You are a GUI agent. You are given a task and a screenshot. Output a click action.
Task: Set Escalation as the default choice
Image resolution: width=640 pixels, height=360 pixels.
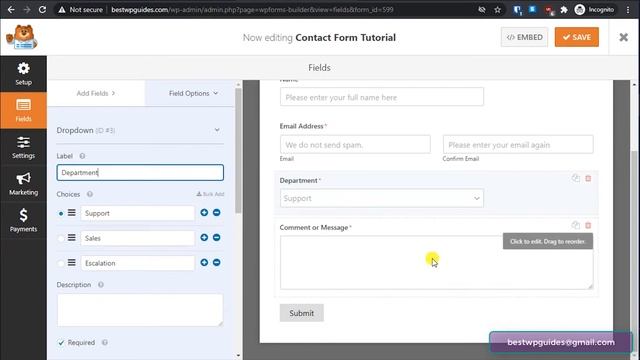coord(61,263)
